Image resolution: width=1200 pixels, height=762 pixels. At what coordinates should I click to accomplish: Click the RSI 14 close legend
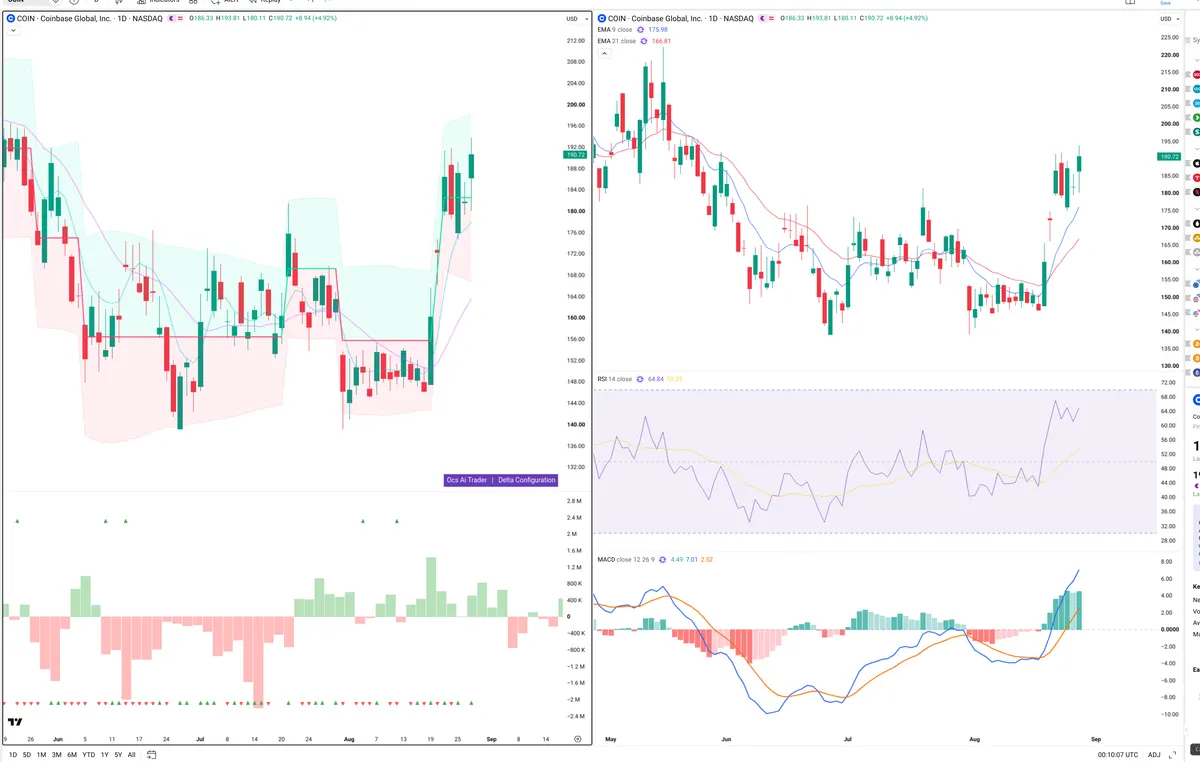(x=615, y=379)
